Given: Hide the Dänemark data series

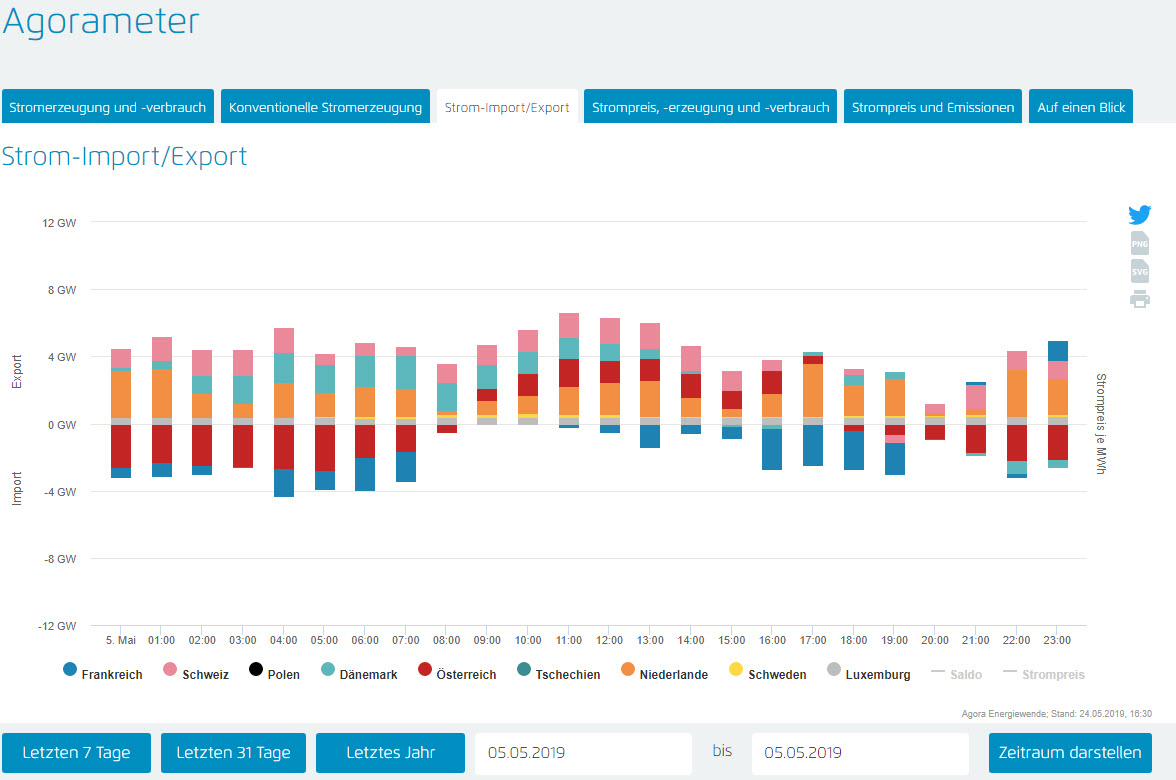Looking at the screenshot, I should (360, 674).
